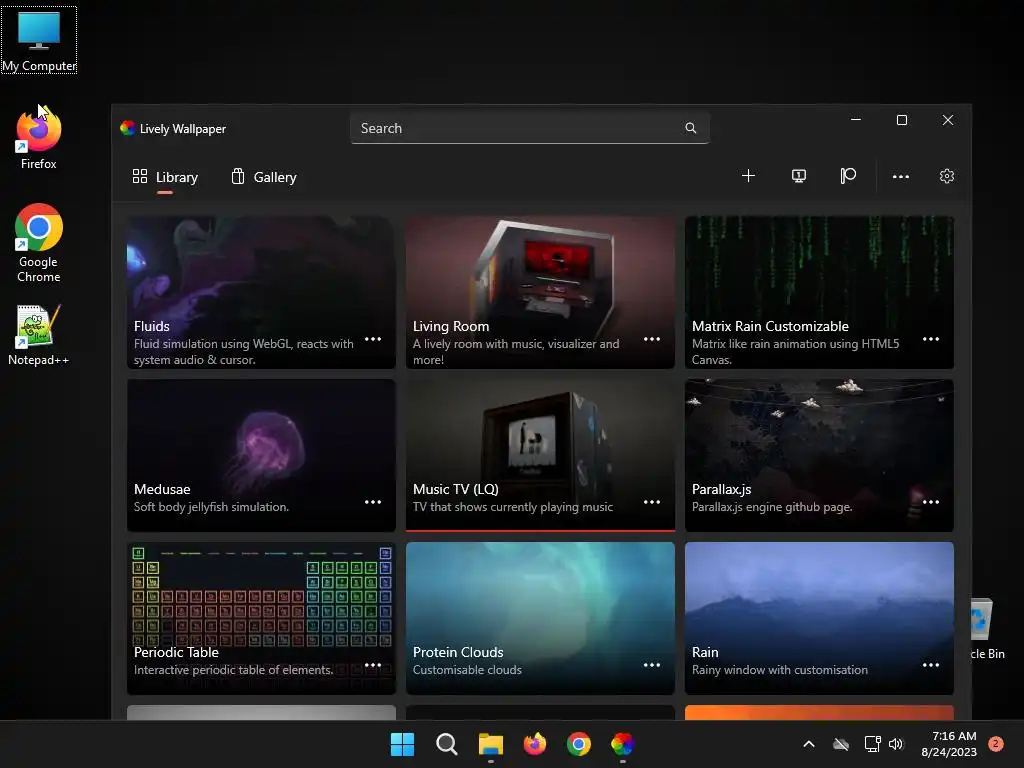1024x768 pixels.
Task: Select the Google Chrome desktop shortcut
Action: pos(39,243)
